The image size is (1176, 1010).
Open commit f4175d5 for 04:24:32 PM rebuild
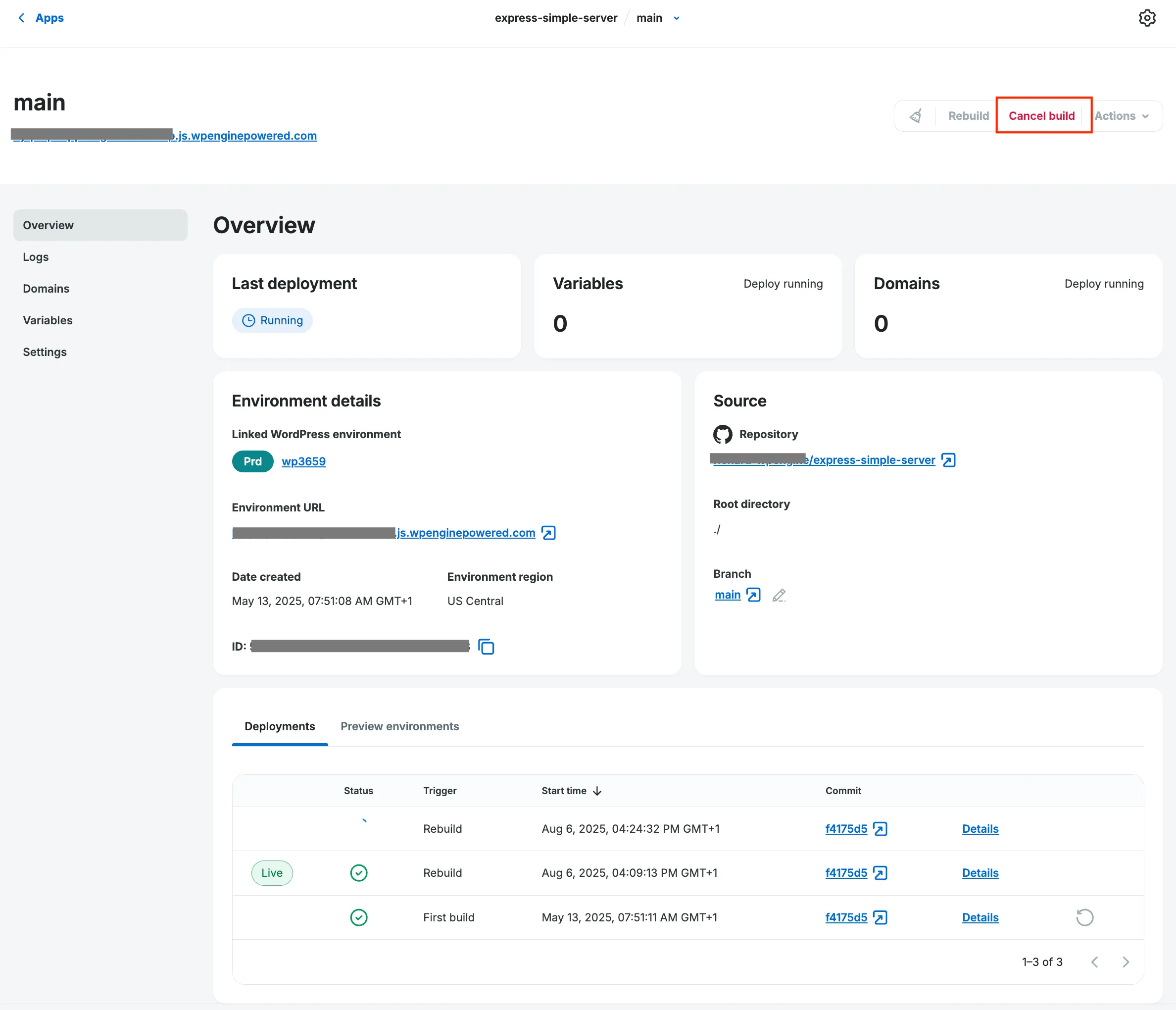tap(846, 829)
